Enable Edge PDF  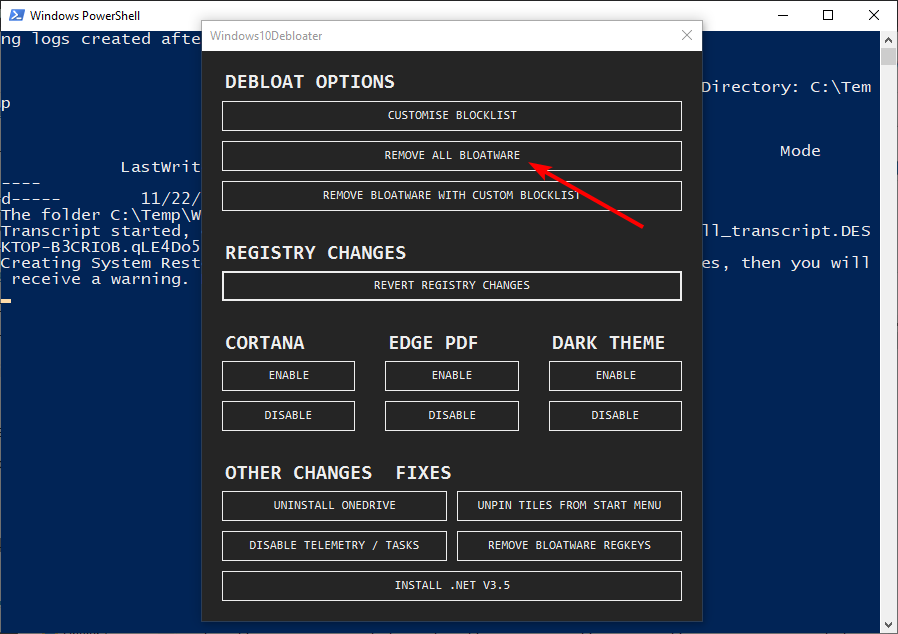click(452, 376)
